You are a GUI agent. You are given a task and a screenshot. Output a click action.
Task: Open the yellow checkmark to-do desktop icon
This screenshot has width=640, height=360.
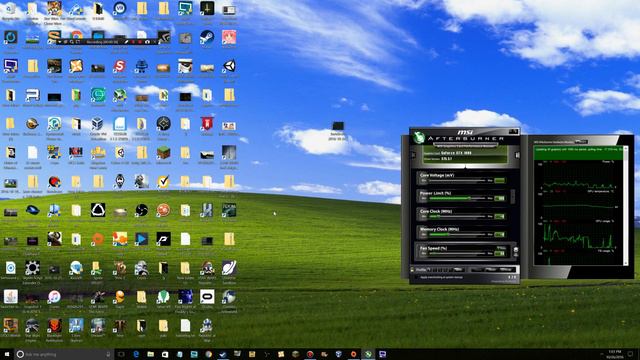(x=163, y=182)
